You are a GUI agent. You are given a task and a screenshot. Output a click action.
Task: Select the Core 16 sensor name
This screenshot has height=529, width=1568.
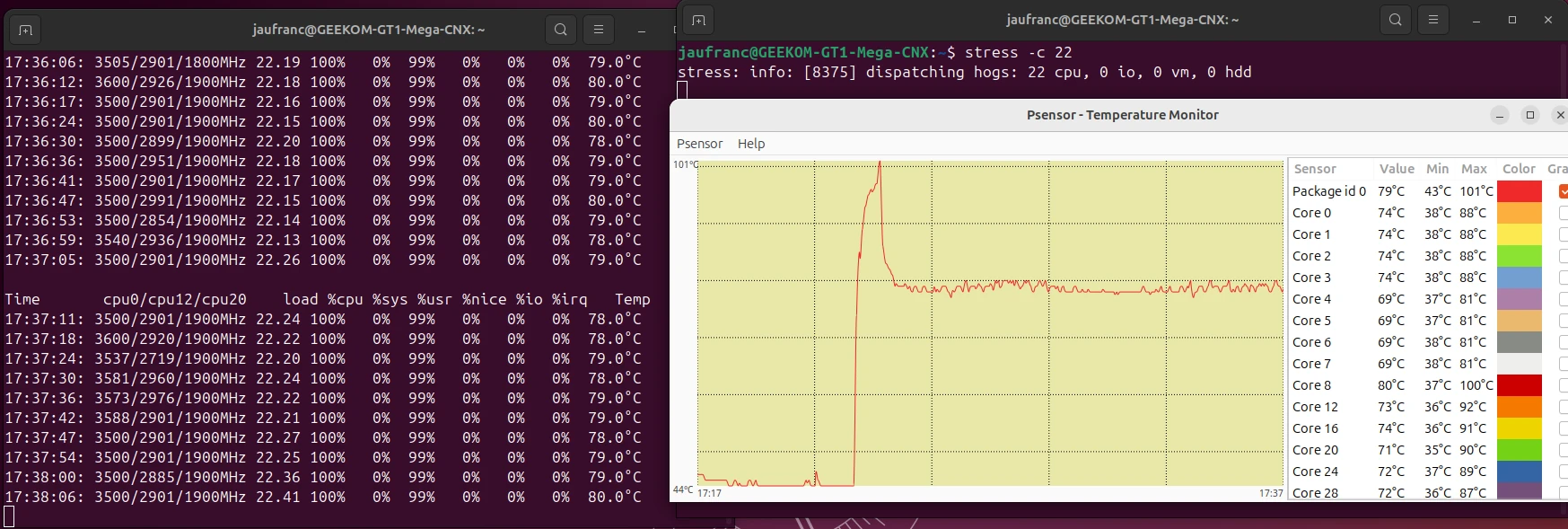click(1315, 428)
